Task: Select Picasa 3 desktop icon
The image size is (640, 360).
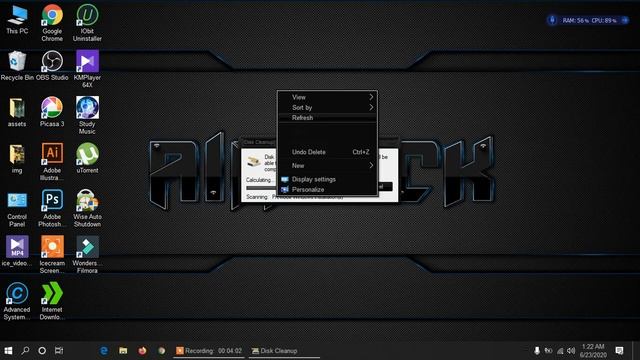Action: pyautogui.click(x=52, y=112)
